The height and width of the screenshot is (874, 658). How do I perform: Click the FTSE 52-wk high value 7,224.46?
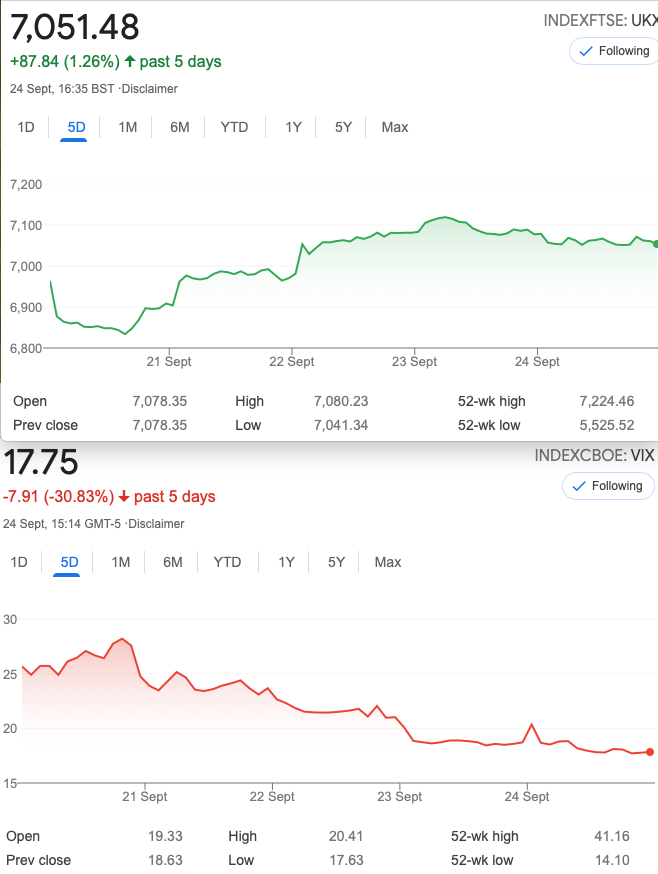tap(607, 401)
